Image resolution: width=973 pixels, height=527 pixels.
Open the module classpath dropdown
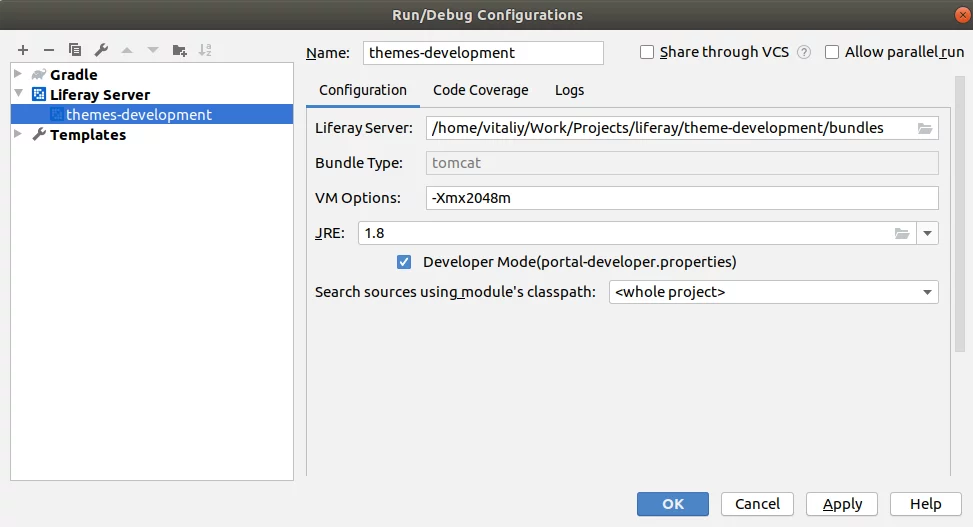pos(927,292)
